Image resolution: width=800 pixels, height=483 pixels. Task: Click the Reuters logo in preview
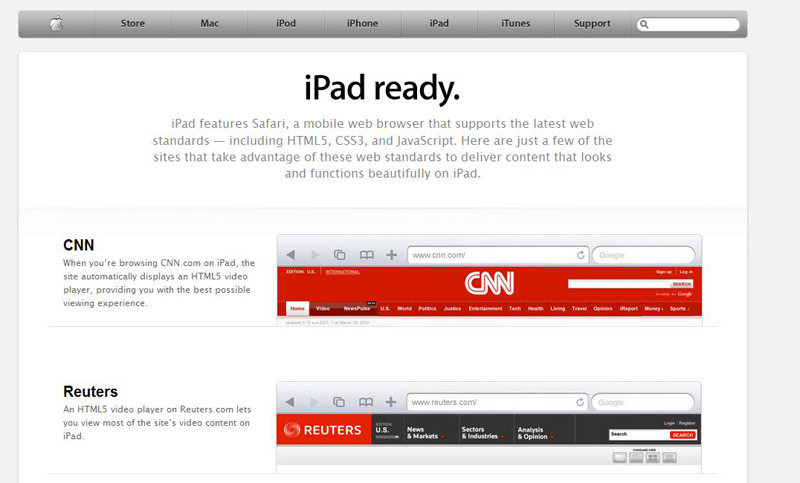click(x=321, y=430)
